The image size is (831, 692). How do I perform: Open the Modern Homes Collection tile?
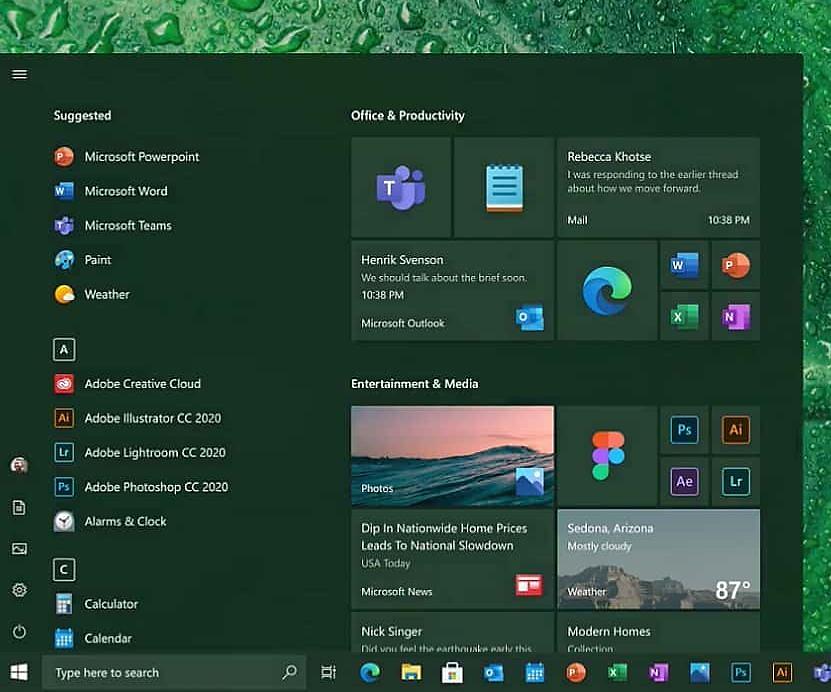659,632
